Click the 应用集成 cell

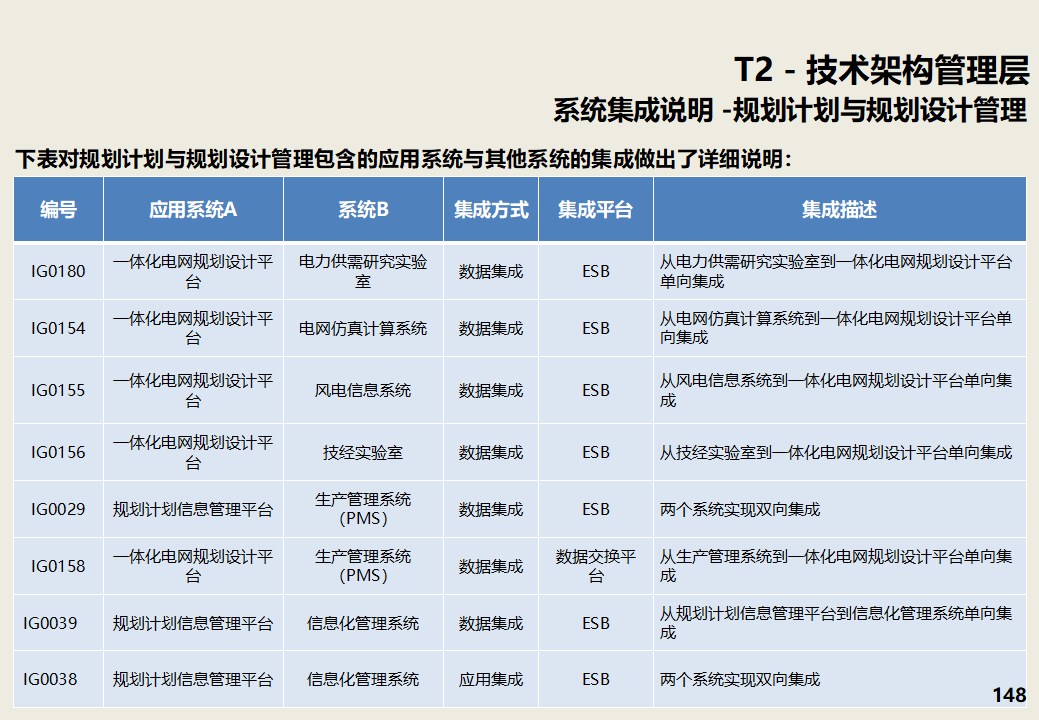pos(491,680)
